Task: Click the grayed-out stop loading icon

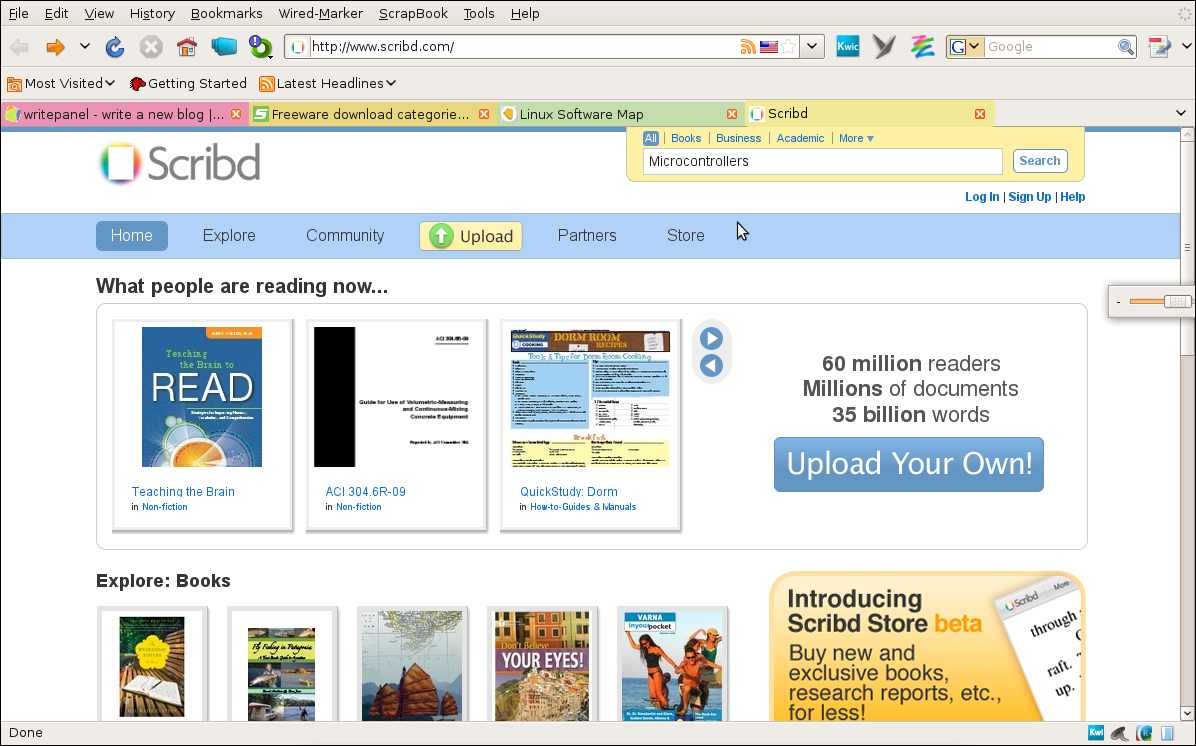Action: 151,47
